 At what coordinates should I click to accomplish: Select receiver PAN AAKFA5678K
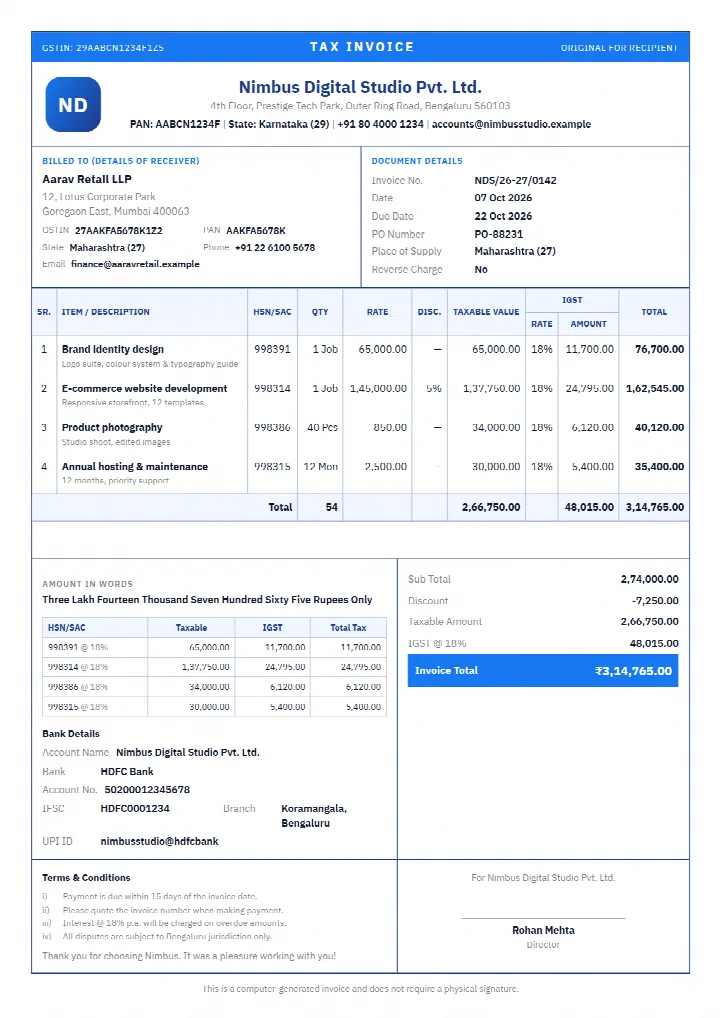point(256,230)
